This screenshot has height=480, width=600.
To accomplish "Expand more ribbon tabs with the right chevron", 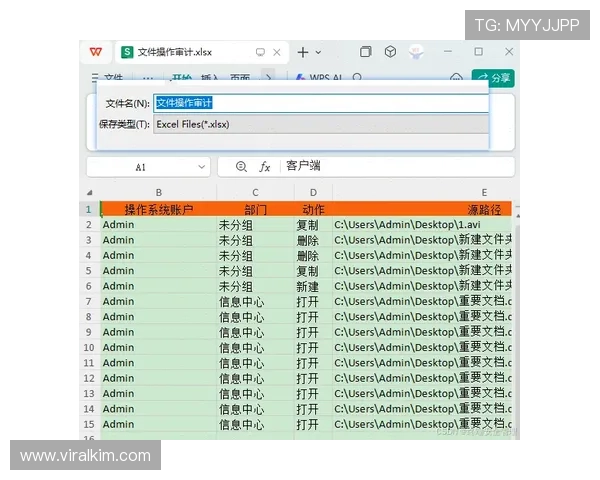I will point(268,77).
